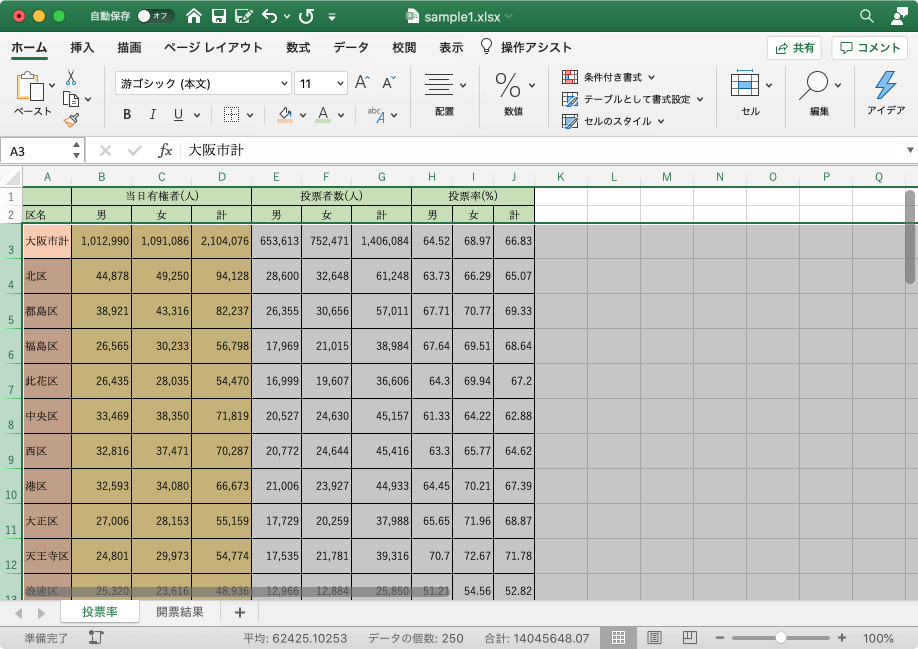The height and width of the screenshot is (649, 918).
Task: Click the Home icon in the title bar
Action: (193, 16)
